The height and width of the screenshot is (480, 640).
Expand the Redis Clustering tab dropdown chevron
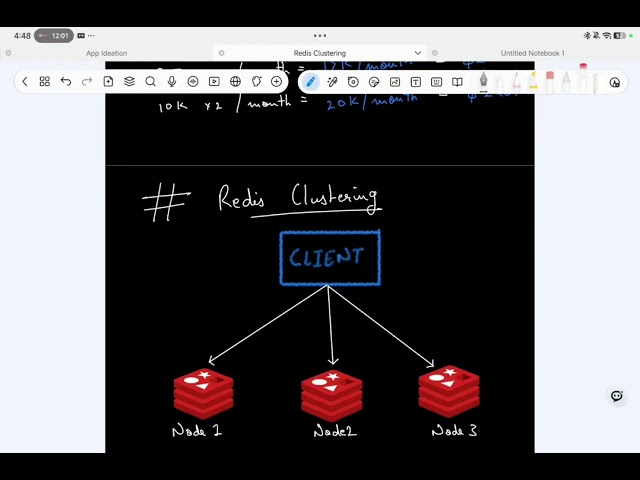(418, 53)
